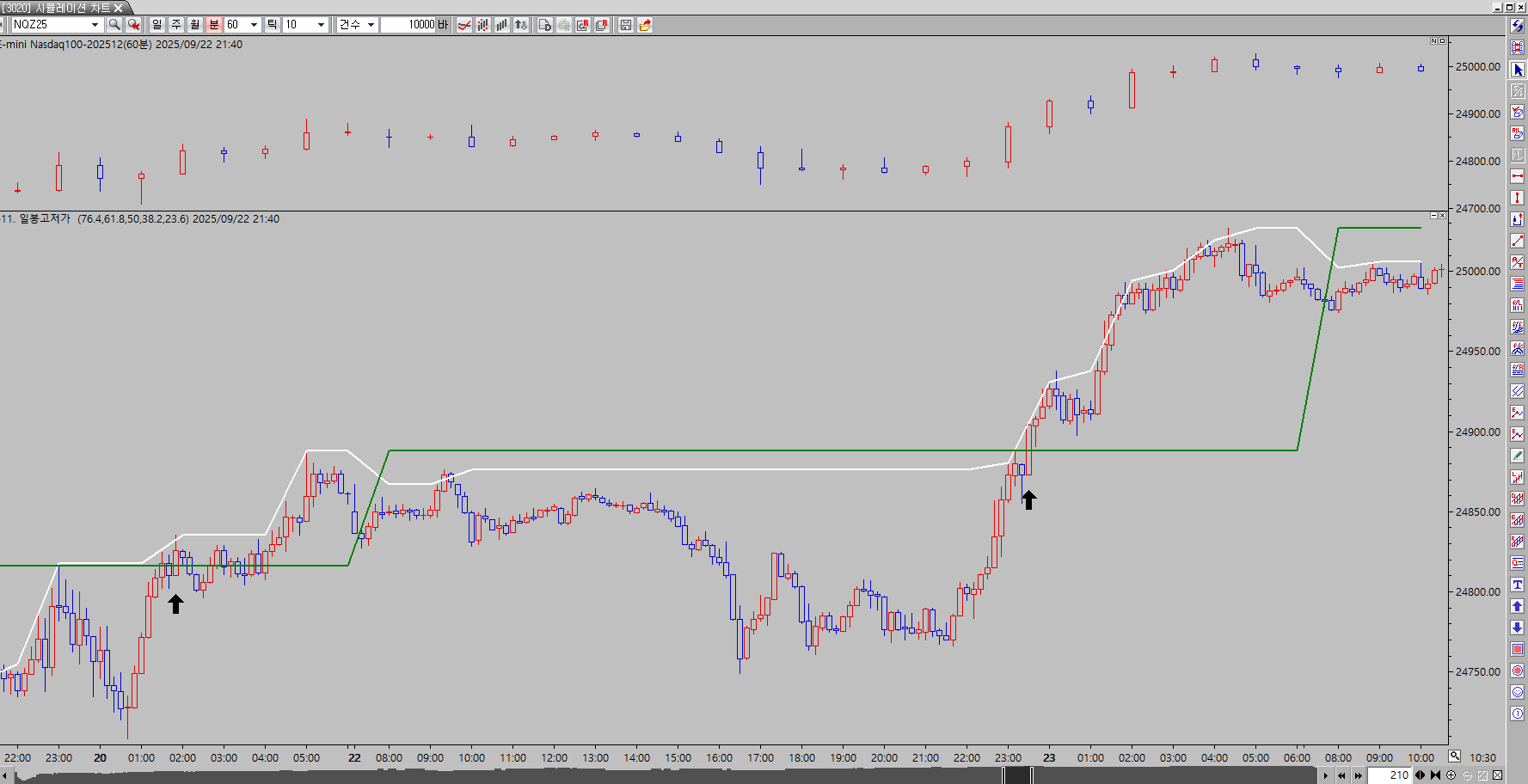Select the horizontal line drawing tool
Image resolution: width=1528 pixels, height=784 pixels.
(1518, 176)
